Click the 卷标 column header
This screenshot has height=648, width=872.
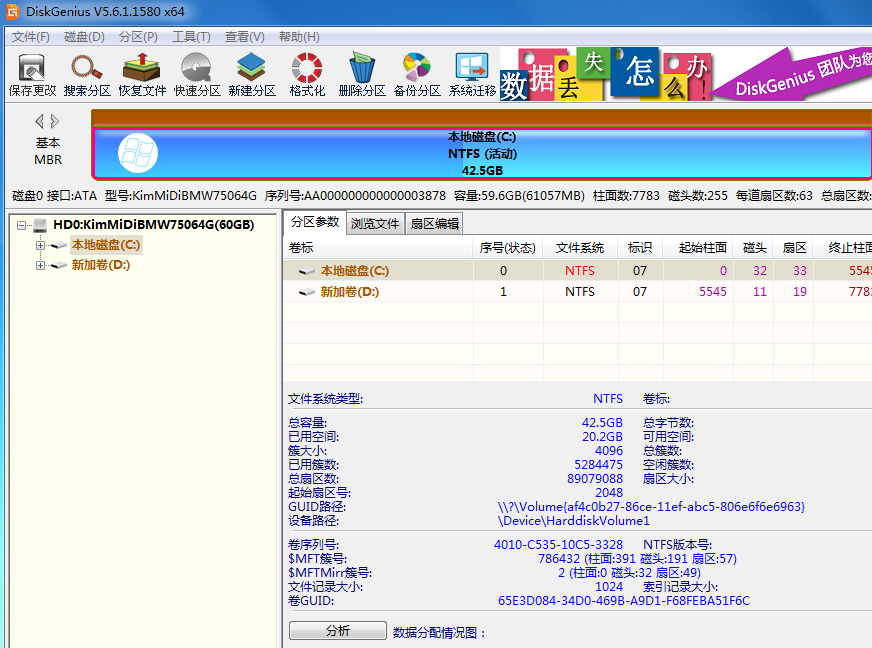[x=378, y=248]
